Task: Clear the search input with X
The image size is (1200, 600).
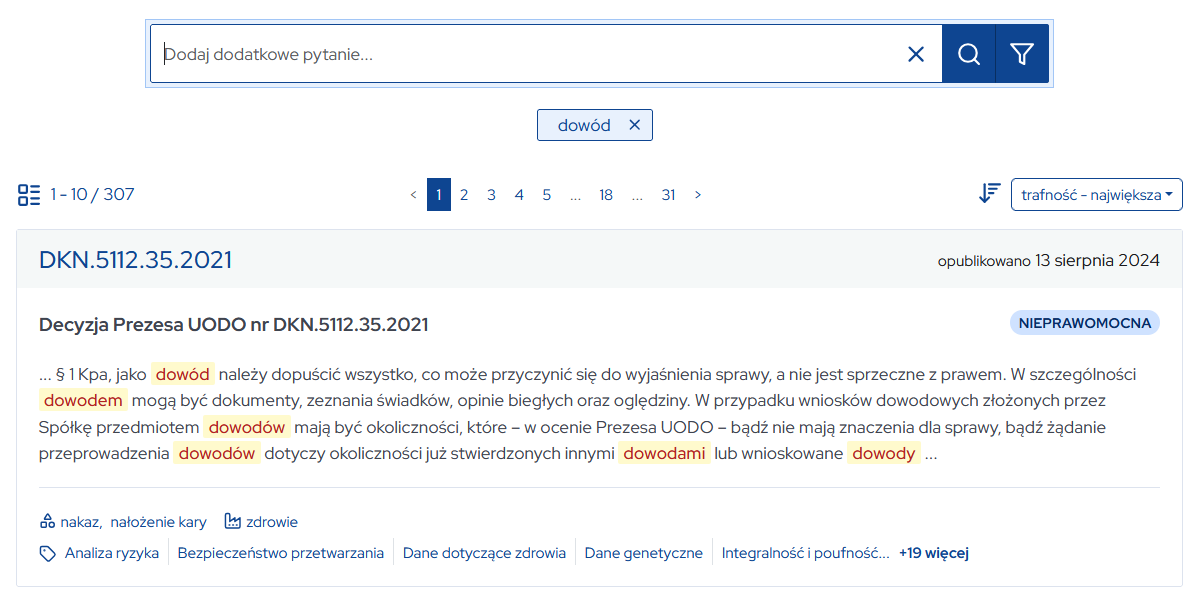Action: (916, 54)
